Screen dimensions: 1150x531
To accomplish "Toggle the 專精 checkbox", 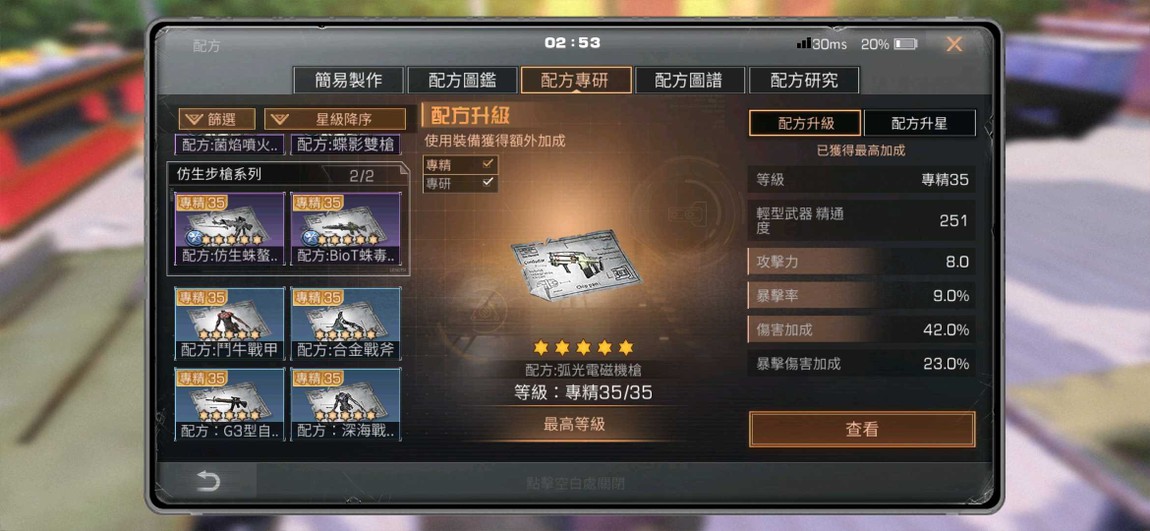I will [461, 164].
